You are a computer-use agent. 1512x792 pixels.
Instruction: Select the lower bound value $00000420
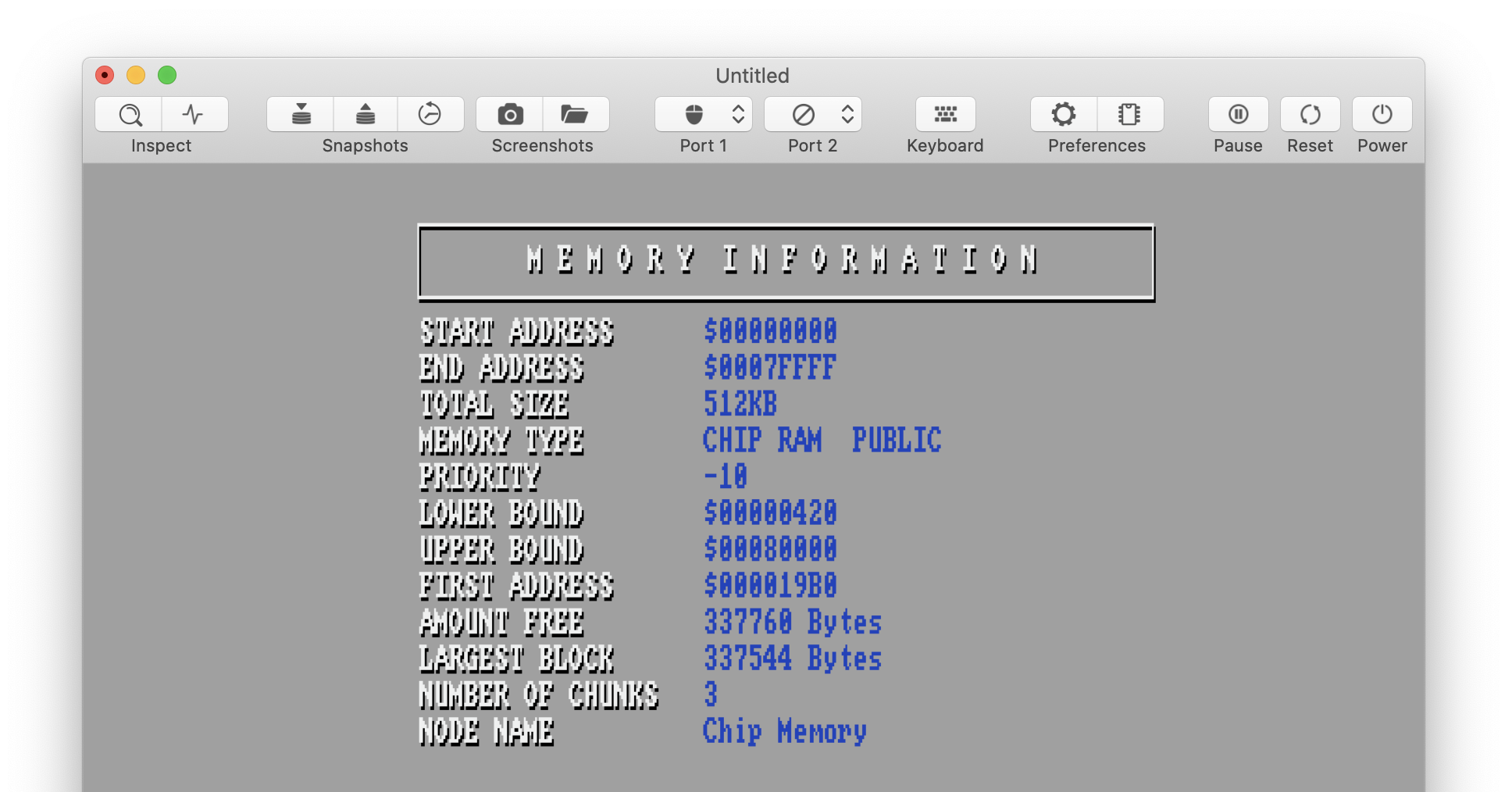pyautogui.click(x=770, y=513)
